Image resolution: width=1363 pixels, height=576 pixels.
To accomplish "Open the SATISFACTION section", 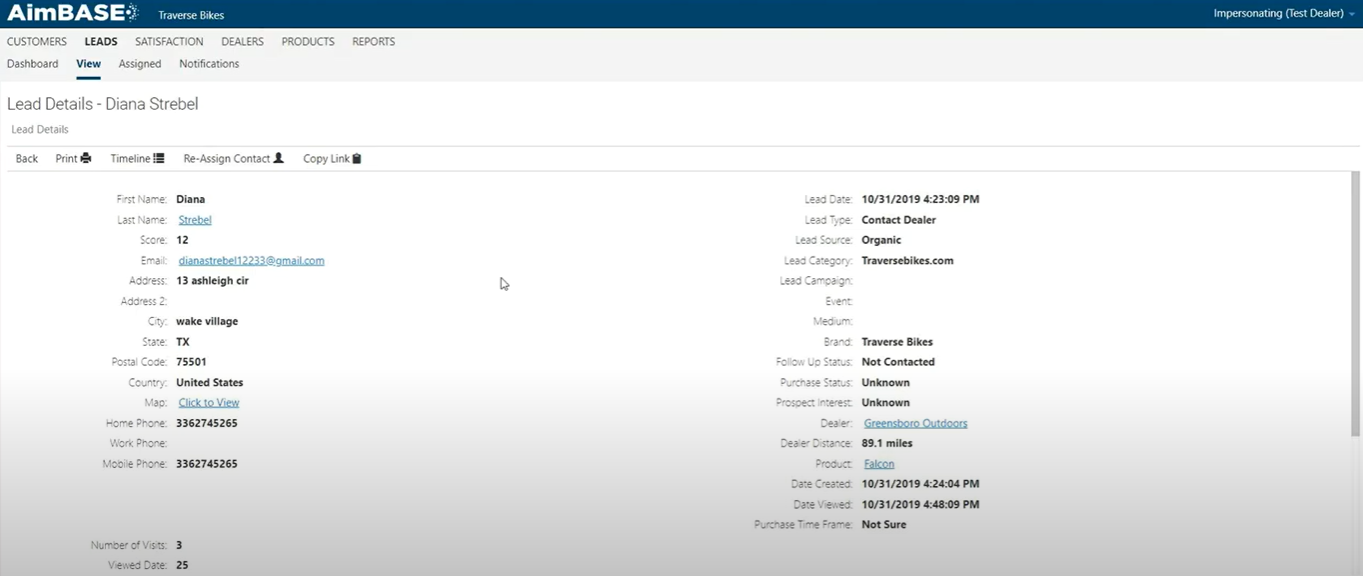I will coord(169,41).
